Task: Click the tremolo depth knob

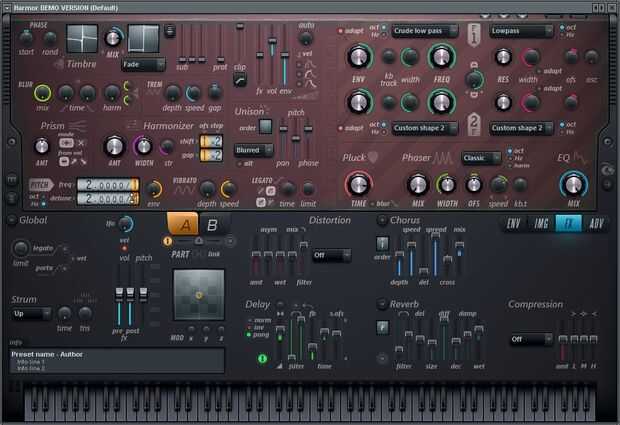Action: click(172, 93)
